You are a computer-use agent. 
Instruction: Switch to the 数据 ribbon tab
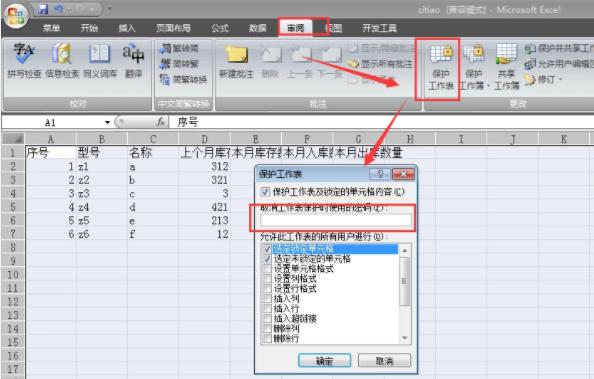pos(258,28)
